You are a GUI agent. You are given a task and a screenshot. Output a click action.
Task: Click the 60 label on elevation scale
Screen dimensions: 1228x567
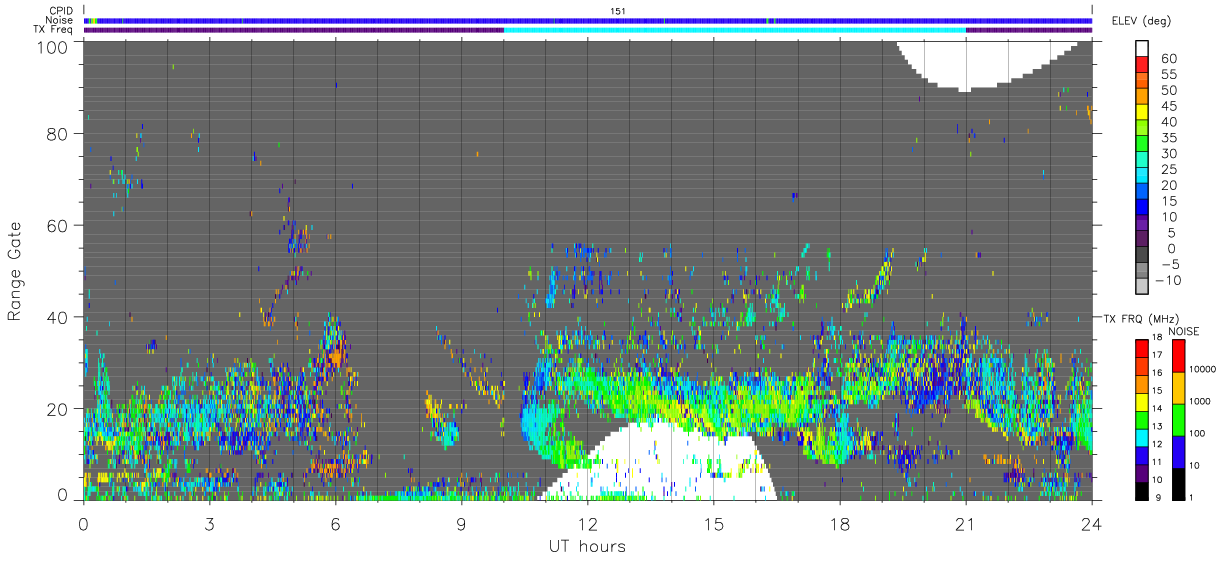(1169, 59)
